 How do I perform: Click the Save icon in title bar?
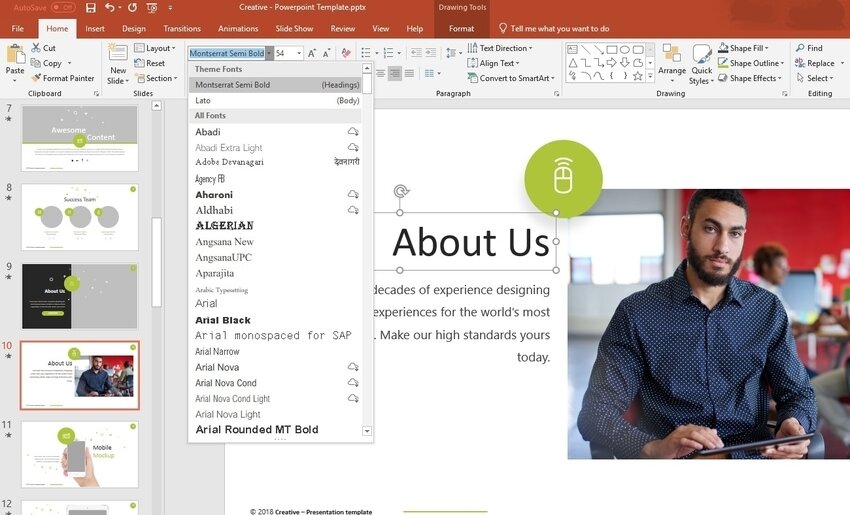pyautogui.click(x=91, y=8)
